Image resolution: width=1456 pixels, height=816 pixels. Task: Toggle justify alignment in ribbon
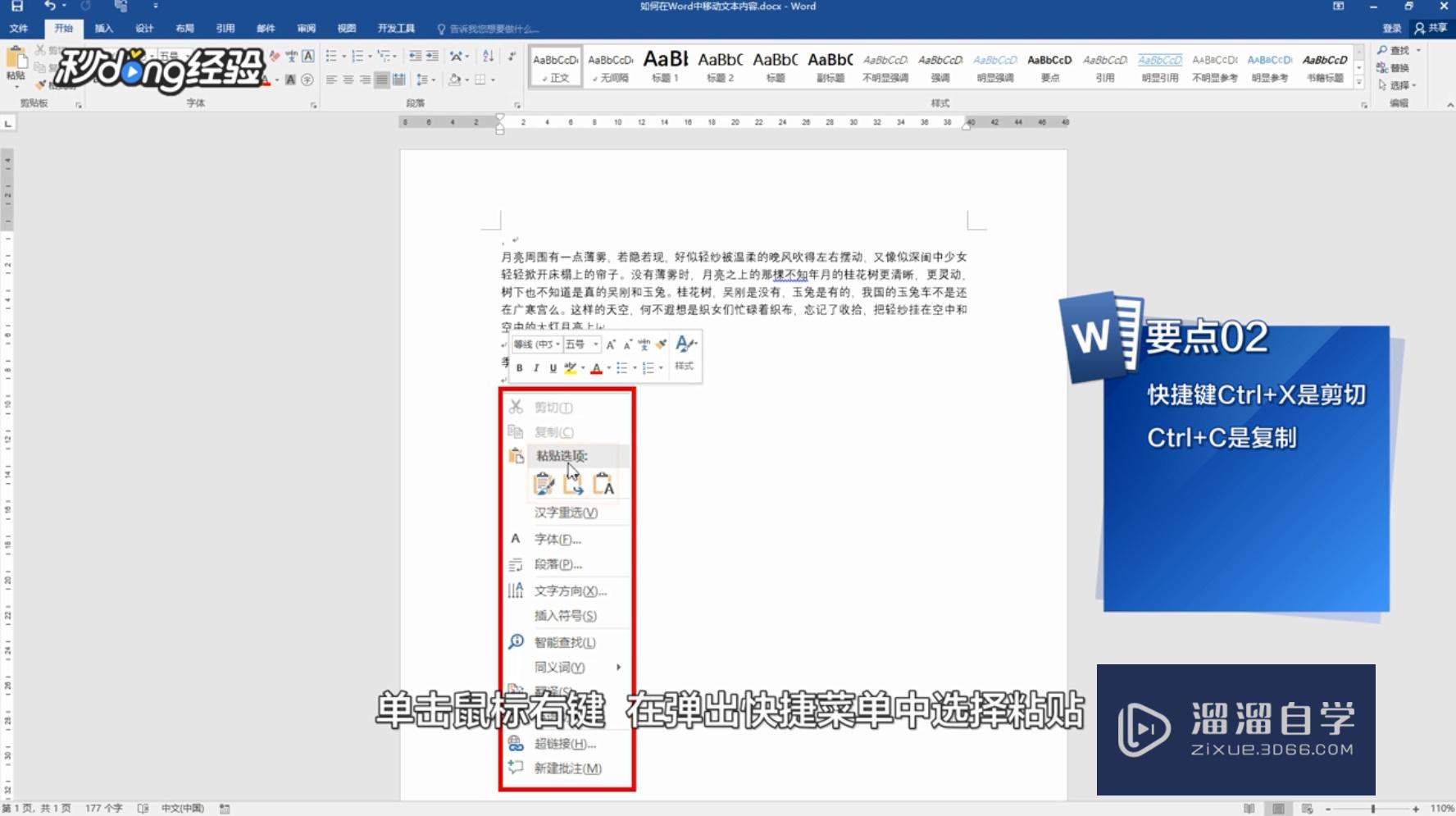(x=382, y=80)
